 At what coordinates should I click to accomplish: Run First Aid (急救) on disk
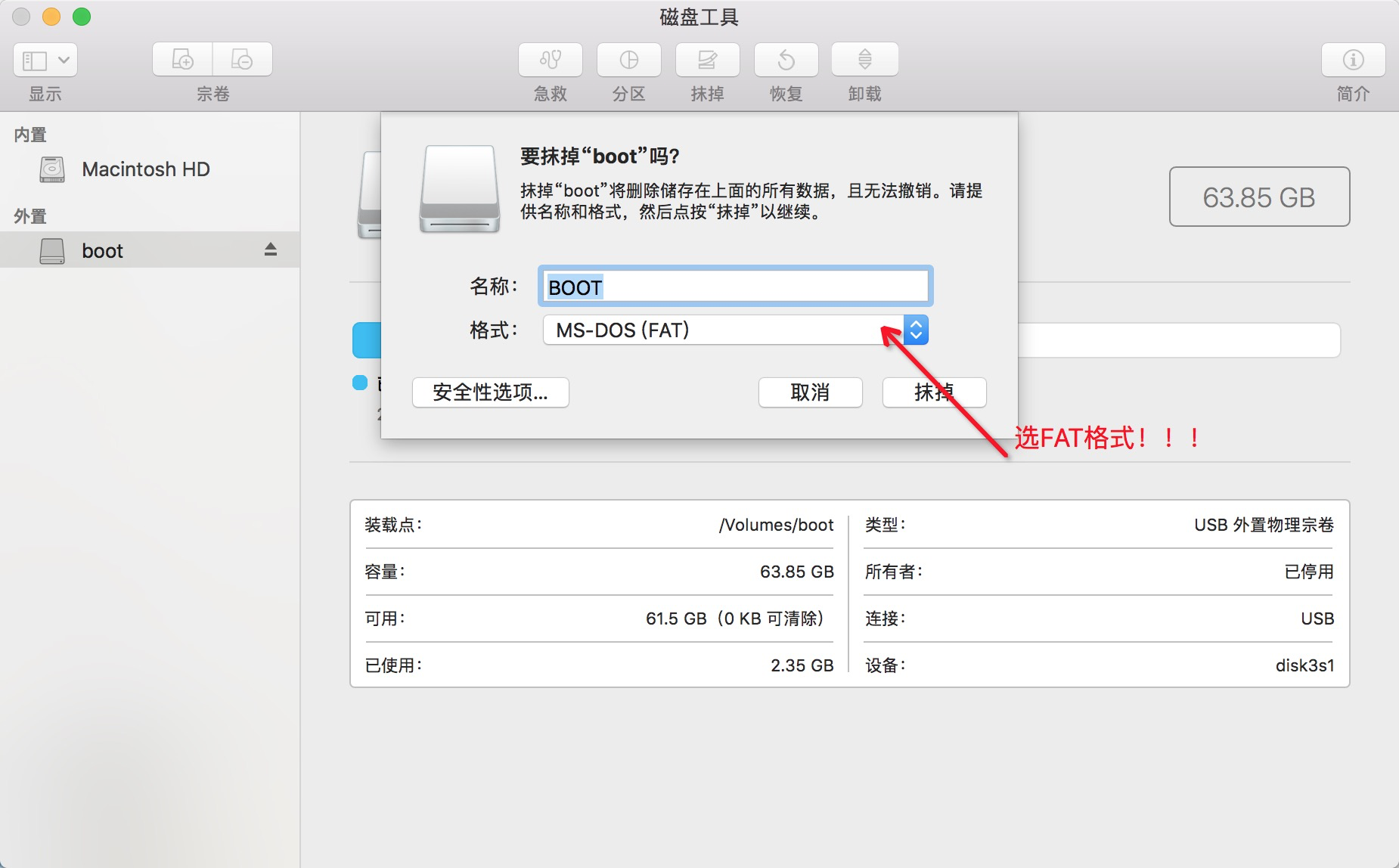(551, 60)
